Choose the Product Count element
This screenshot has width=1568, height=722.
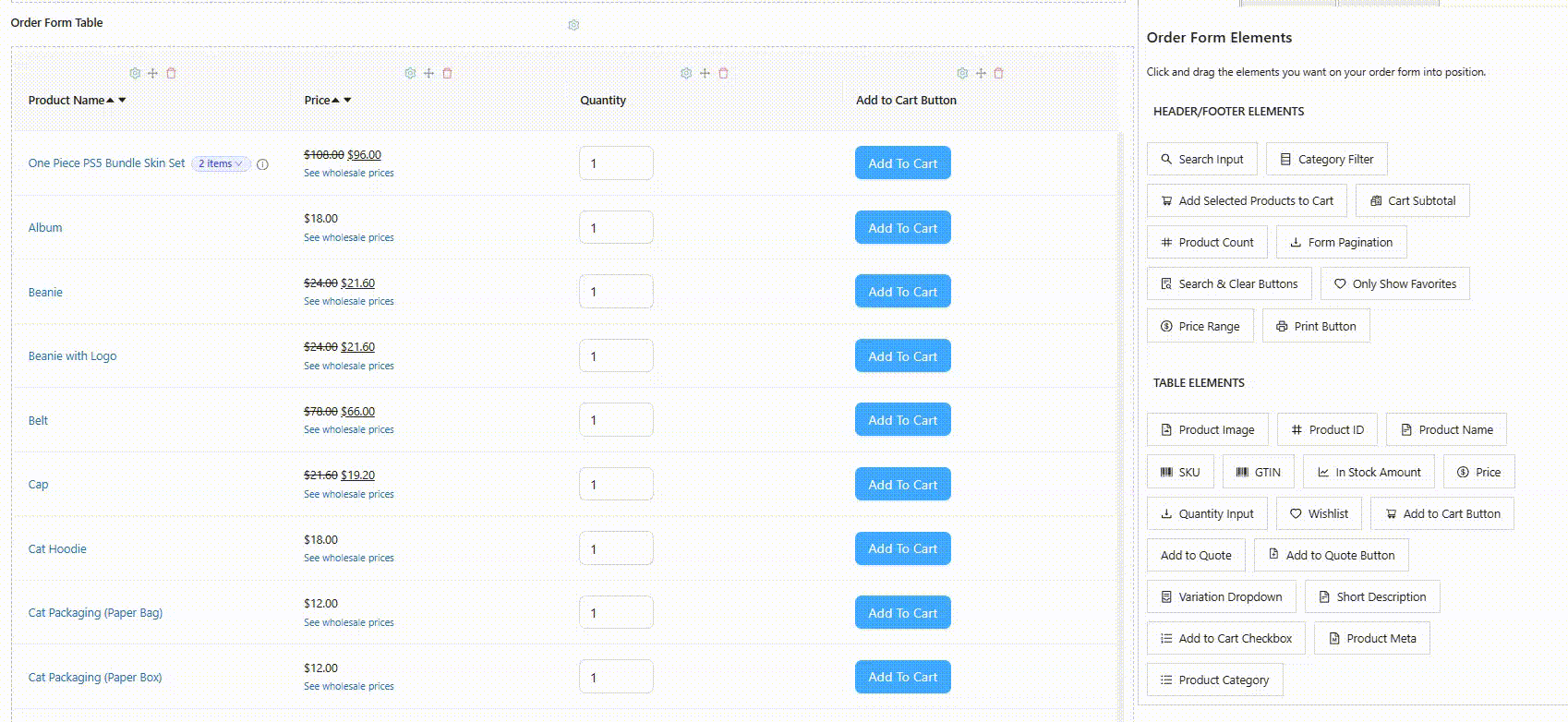click(1207, 242)
